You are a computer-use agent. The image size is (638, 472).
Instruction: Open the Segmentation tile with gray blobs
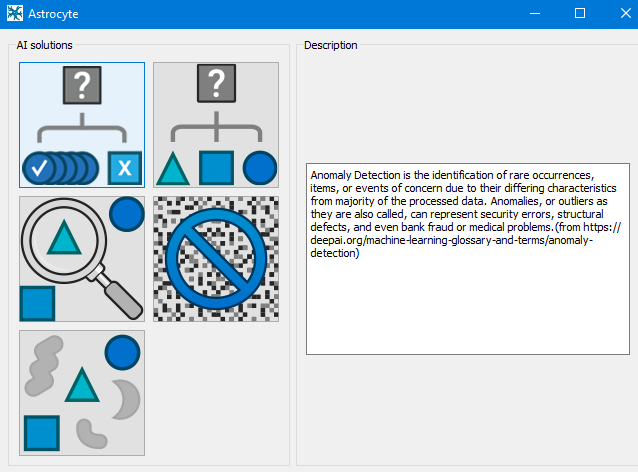82,392
